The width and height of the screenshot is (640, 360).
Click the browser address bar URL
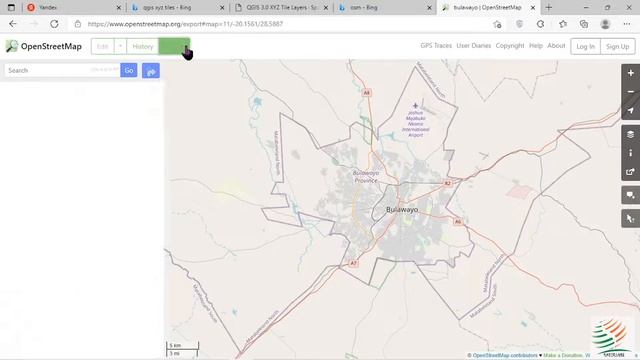click(x=185, y=24)
